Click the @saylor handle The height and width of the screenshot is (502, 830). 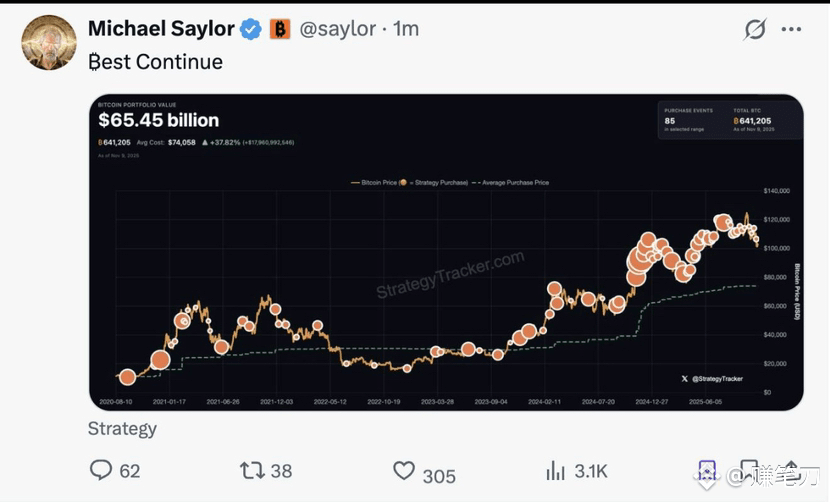(340, 30)
